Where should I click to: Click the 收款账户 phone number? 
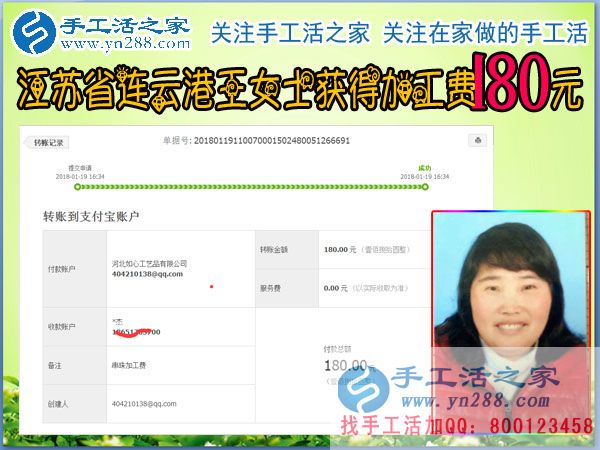click(x=136, y=332)
